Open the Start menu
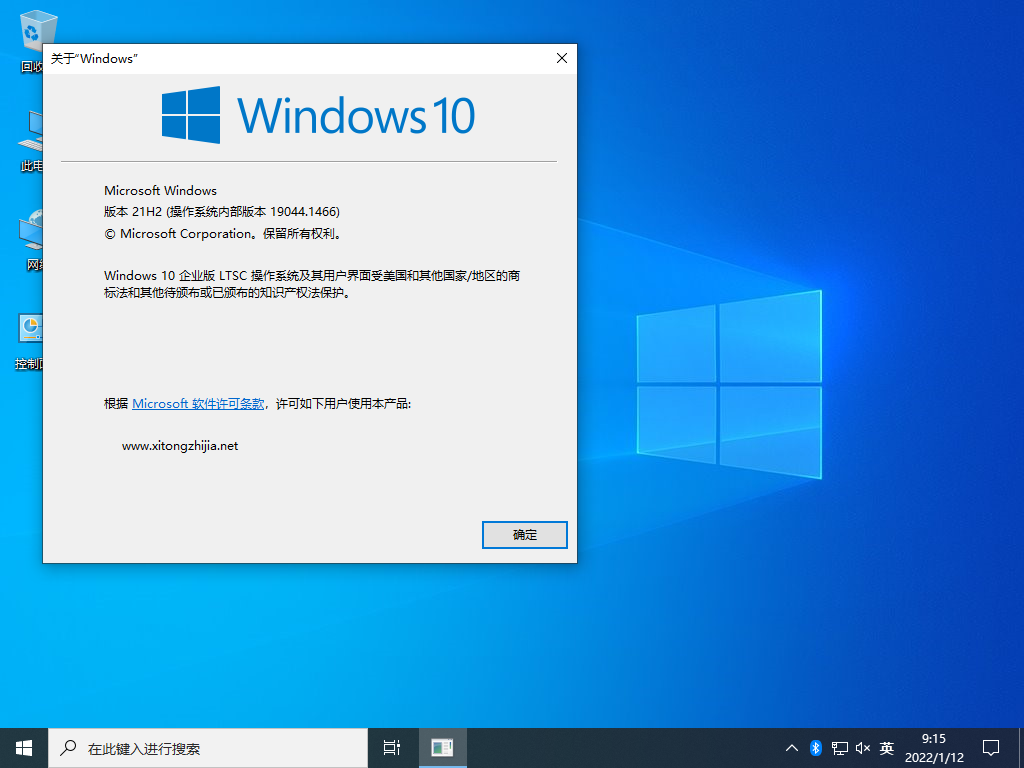1024x768 pixels. pos(22,747)
